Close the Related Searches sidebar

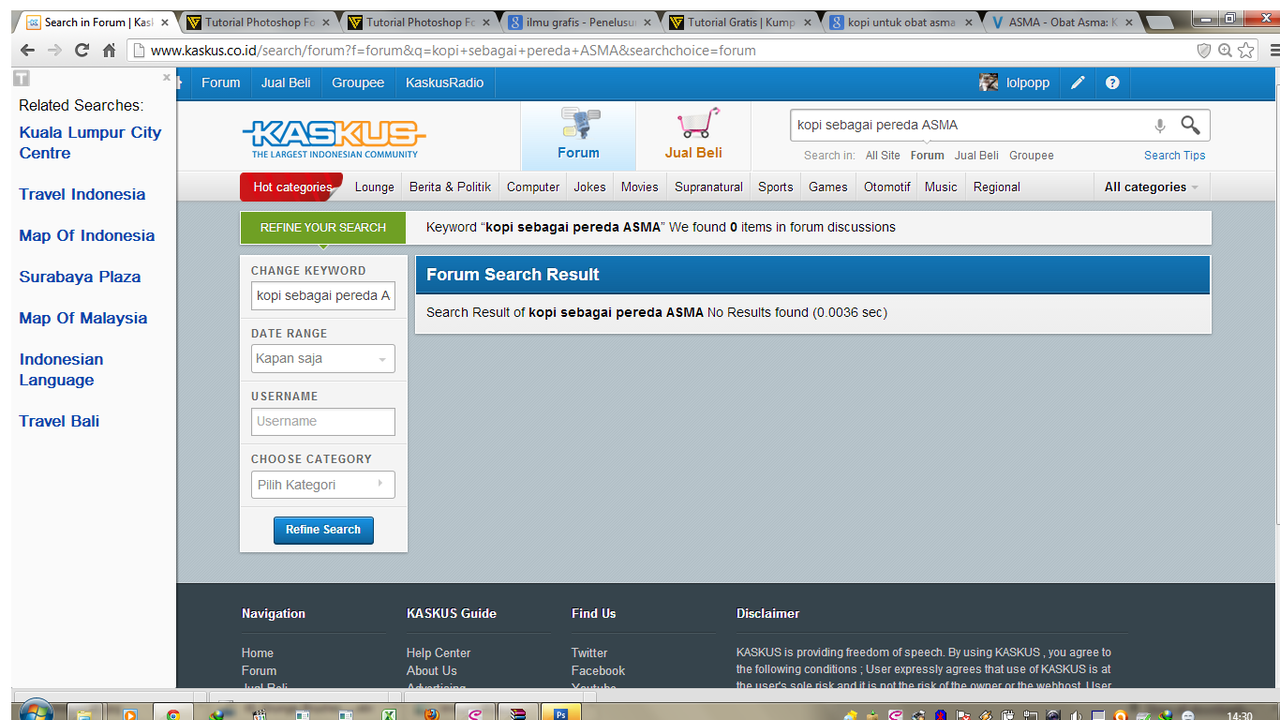167,77
